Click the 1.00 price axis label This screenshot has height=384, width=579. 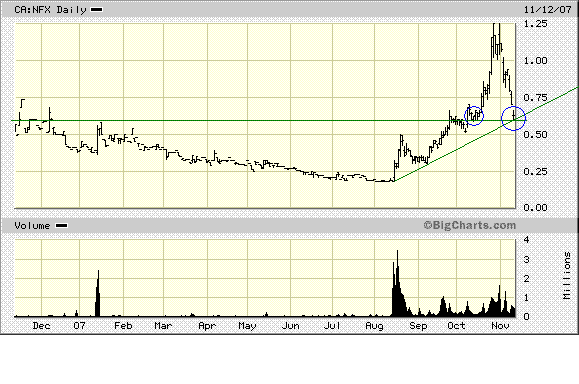[x=535, y=61]
